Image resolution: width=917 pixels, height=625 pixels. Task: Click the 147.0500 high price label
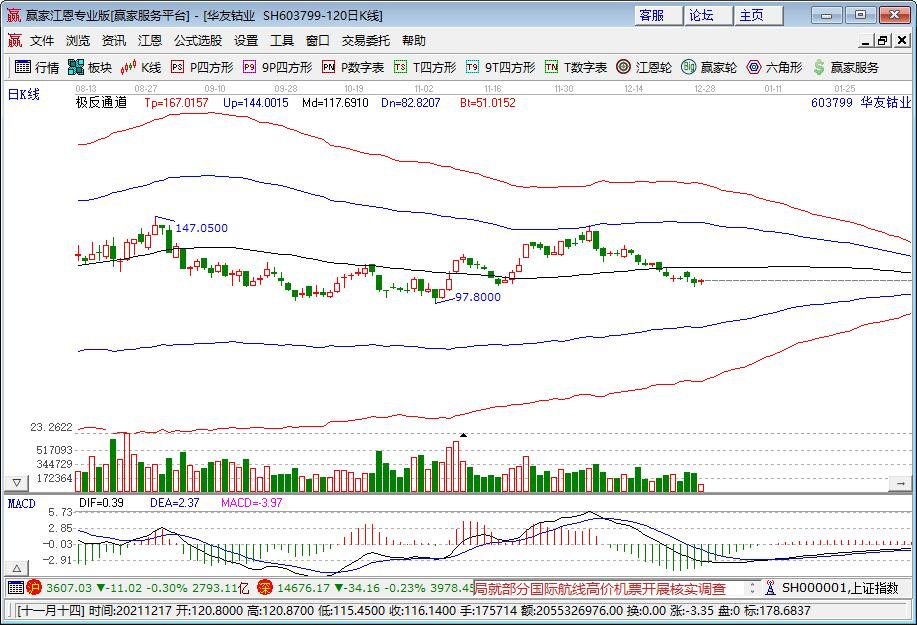tap(202, 228)
